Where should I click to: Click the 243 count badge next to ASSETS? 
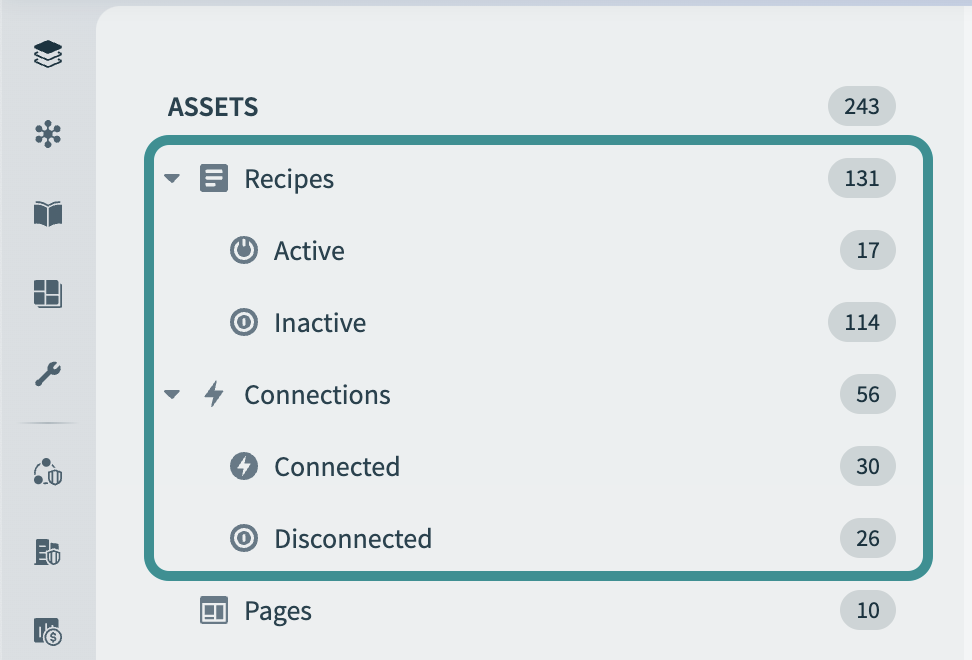861,106
